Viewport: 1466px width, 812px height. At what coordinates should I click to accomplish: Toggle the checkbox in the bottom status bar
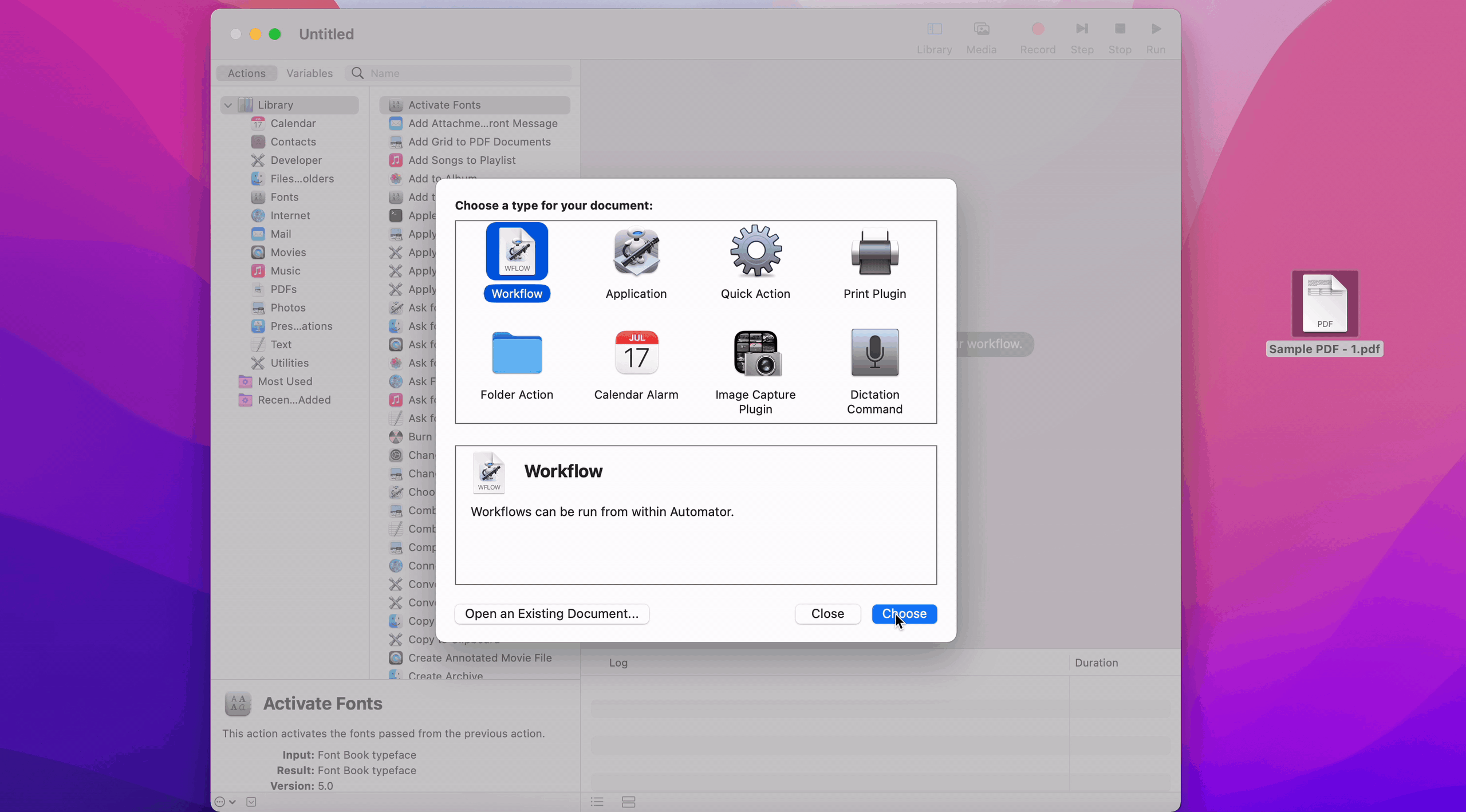(x=250, y=802)
